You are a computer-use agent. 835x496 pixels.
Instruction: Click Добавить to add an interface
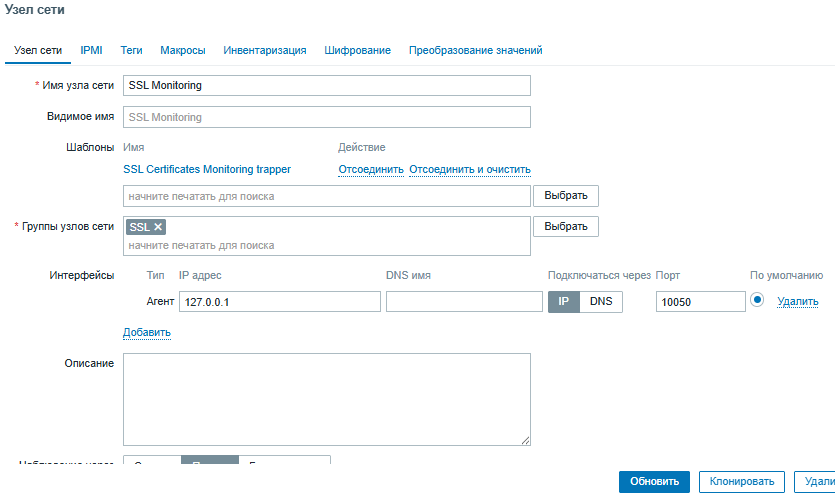click(x=146, y=332)
